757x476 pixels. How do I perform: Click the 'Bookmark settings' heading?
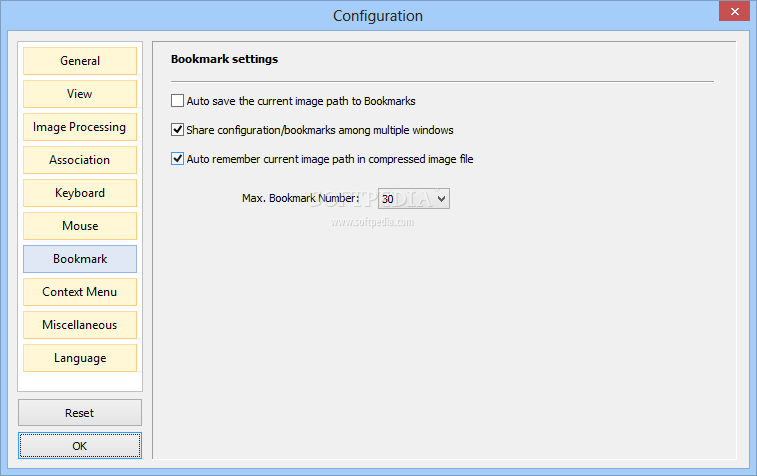click(224, 59)
